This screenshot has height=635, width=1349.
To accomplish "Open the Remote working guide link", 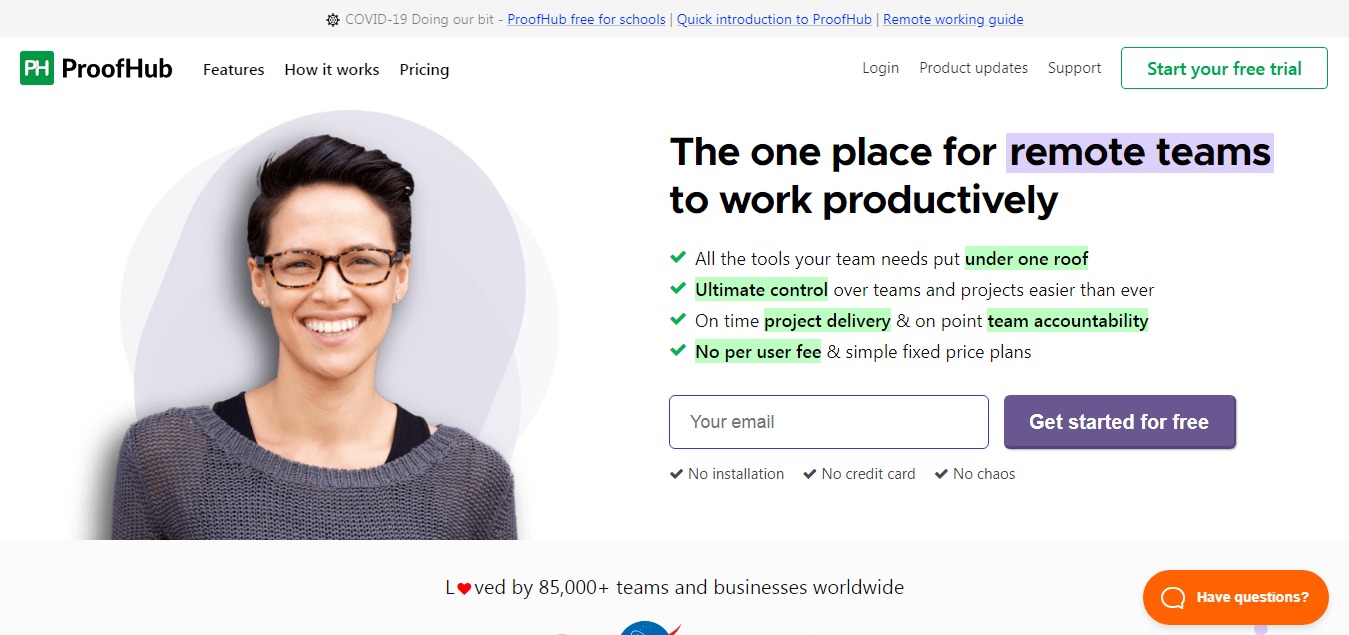I will click(953, 19).
